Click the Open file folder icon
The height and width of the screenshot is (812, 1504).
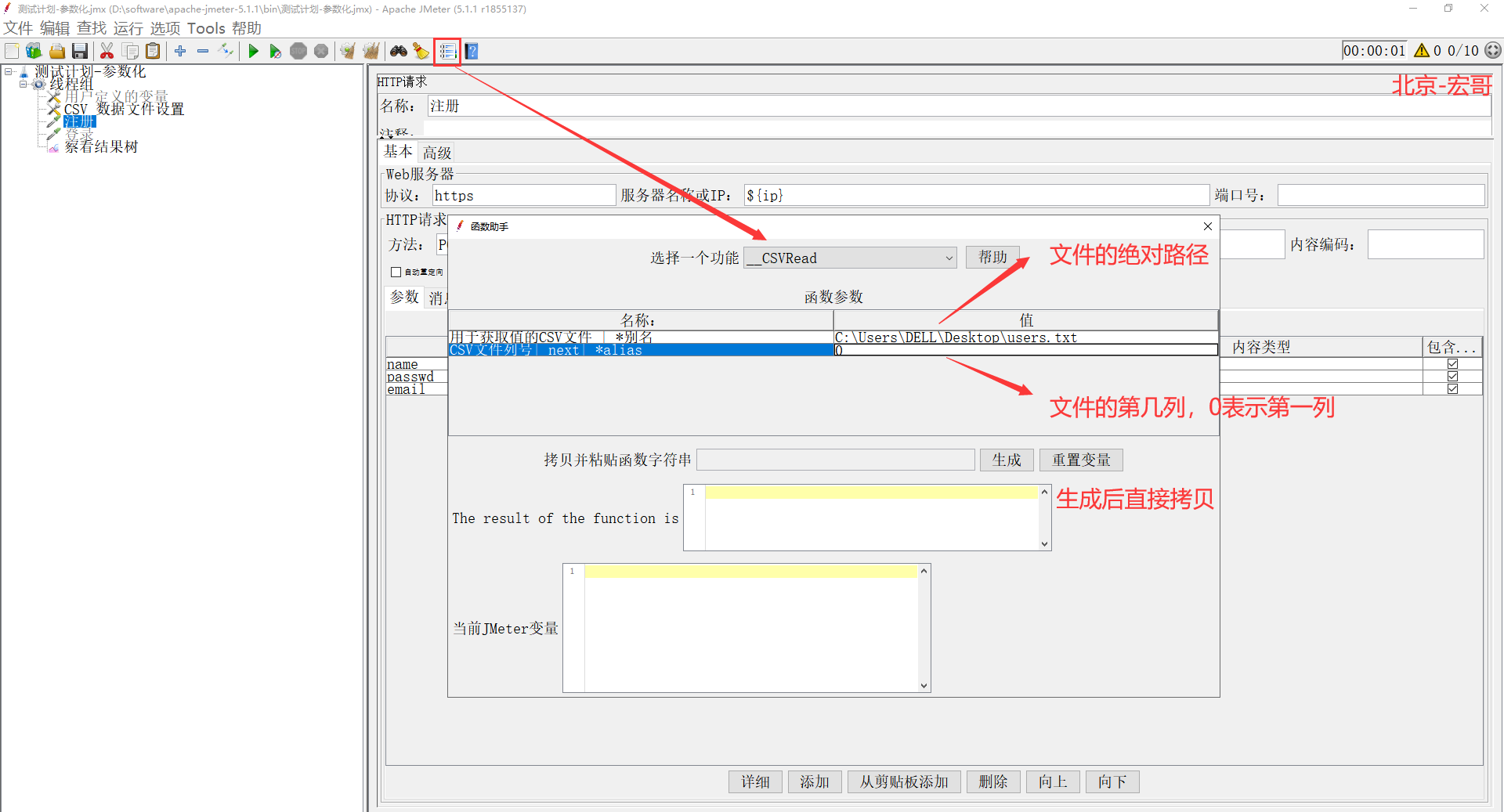point(57,51)
